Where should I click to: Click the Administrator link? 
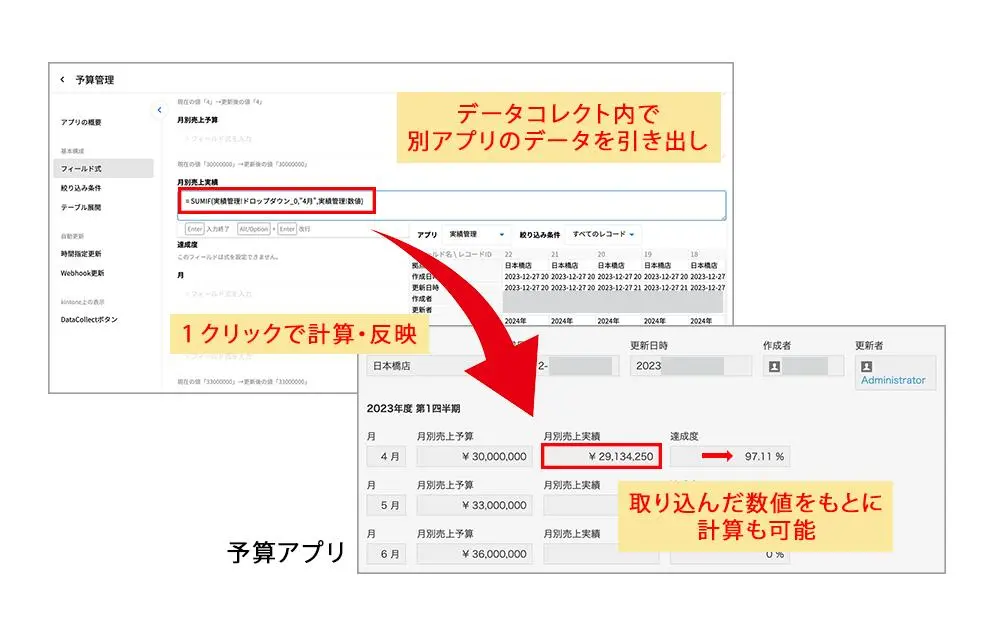pyautogui.click(x=894, y=380)
